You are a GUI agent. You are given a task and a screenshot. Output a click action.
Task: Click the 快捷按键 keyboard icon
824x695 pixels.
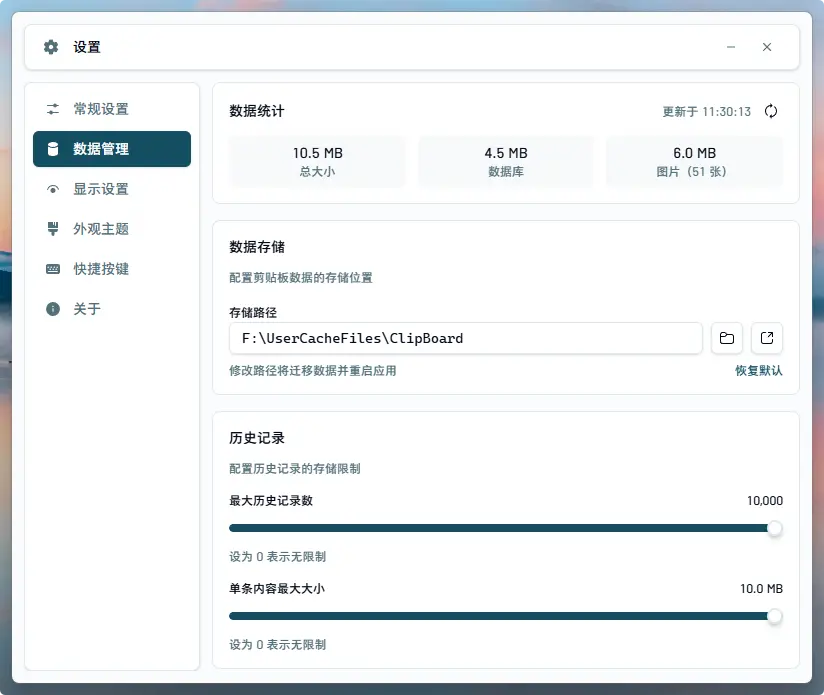click(x=52, y=268)
